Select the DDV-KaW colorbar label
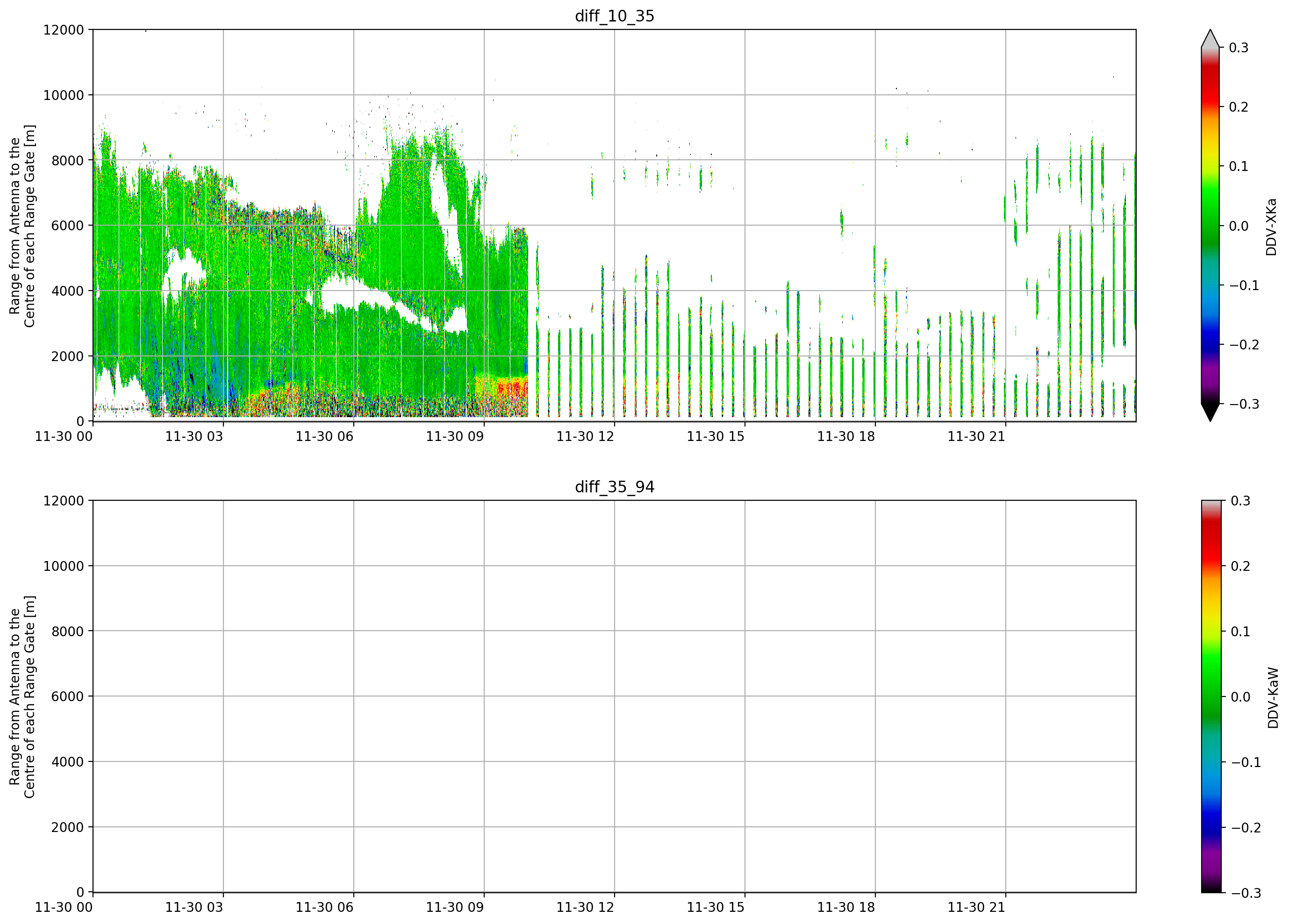Image resolution: width=1289 pixels, height=924 pixels. pos(1273,697)
